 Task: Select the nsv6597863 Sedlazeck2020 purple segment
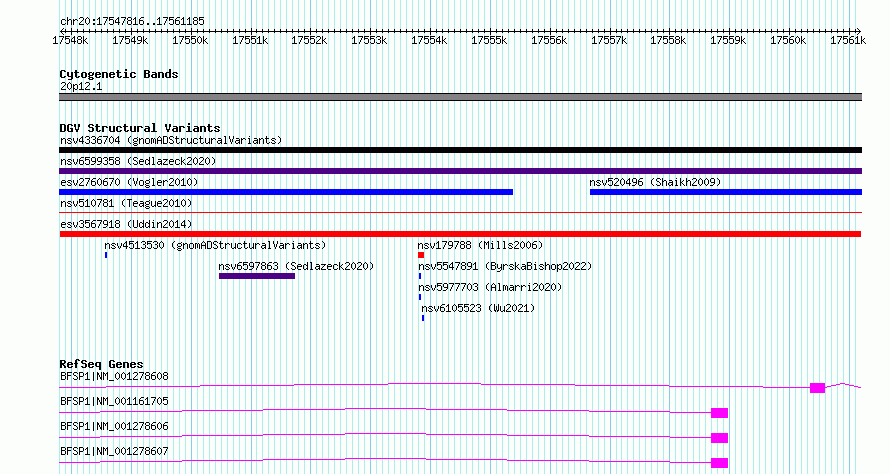point(257,276)
